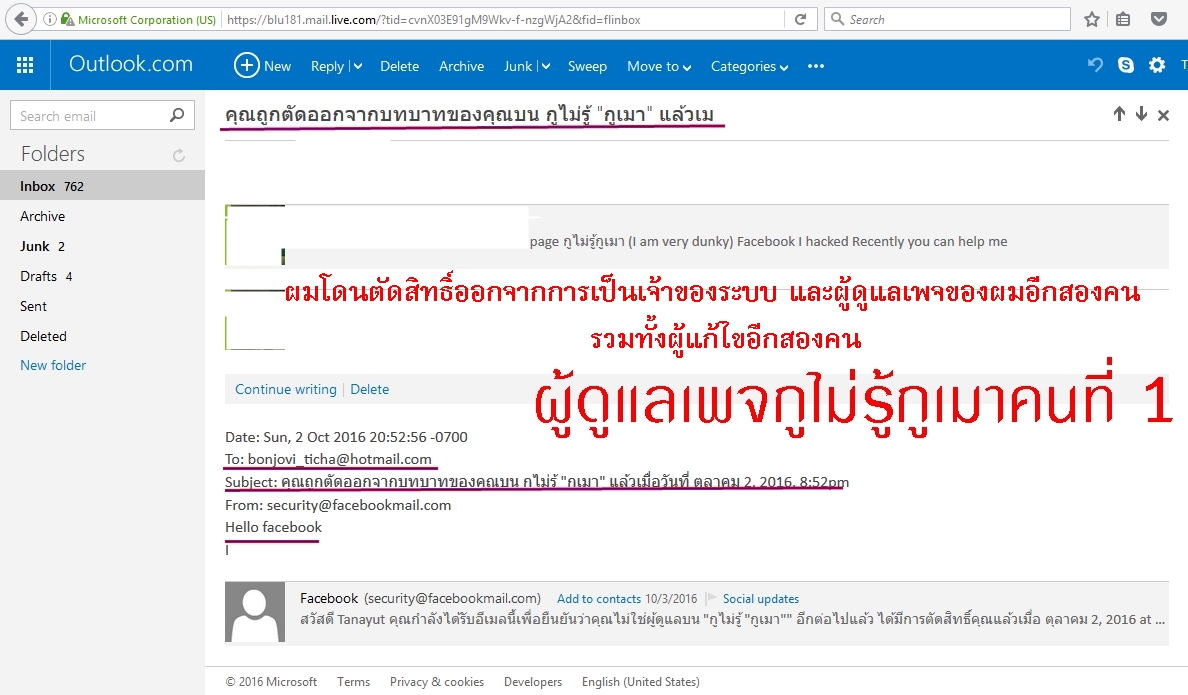Click the undo arrow icon in header
The width and height of the screenshot is (1188, 695).
[1096, 65]
